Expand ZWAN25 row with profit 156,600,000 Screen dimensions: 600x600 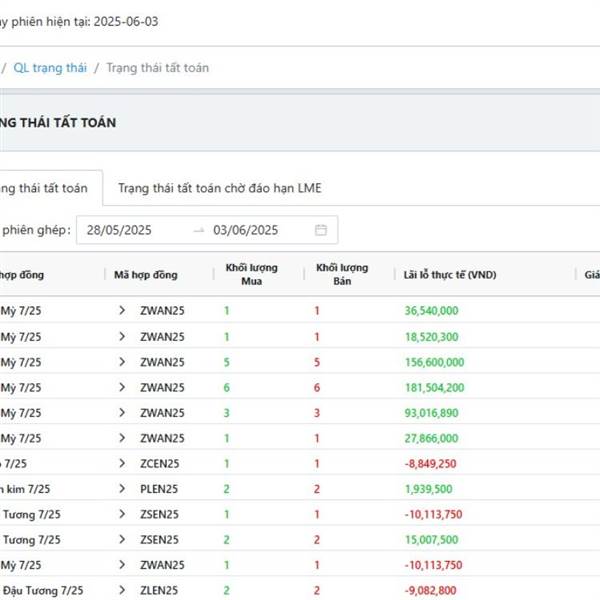122,362
